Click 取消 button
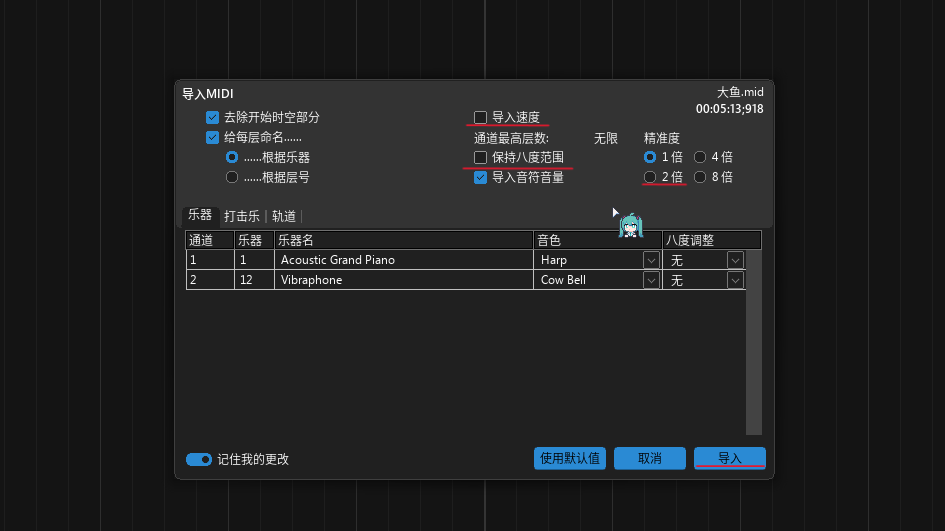Viewport: 945px width, 531px height. [650, 458]
